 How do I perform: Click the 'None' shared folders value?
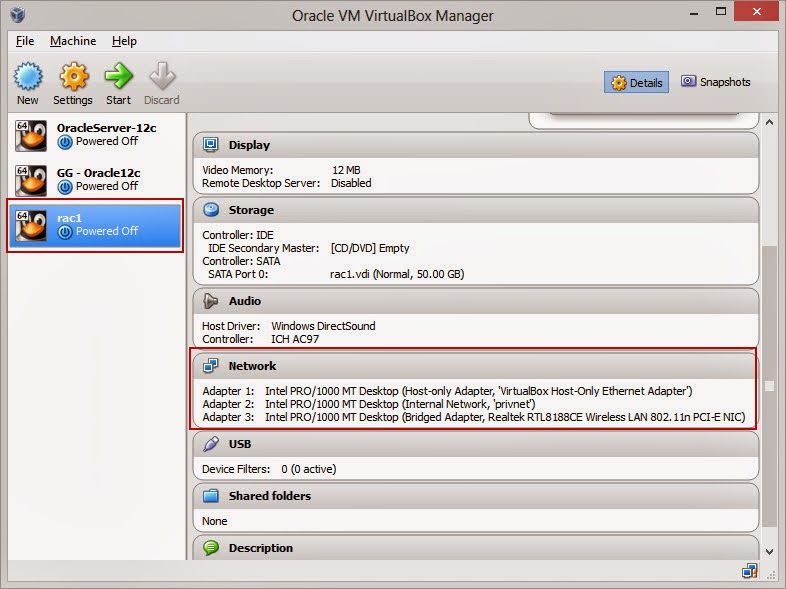point(215,521)
